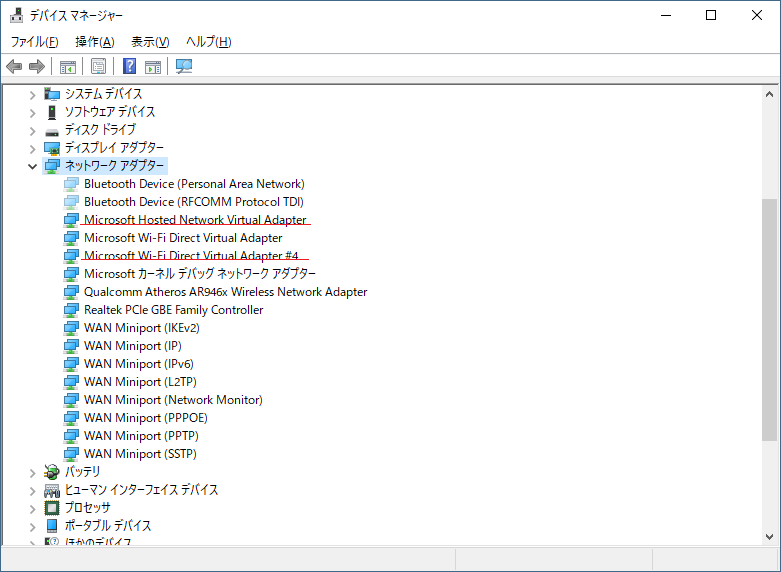Viewport: 781px width, 572px height.
Task: Select Microsoft Hosted Network Virtual Adapter label
Action: [195, 220]
